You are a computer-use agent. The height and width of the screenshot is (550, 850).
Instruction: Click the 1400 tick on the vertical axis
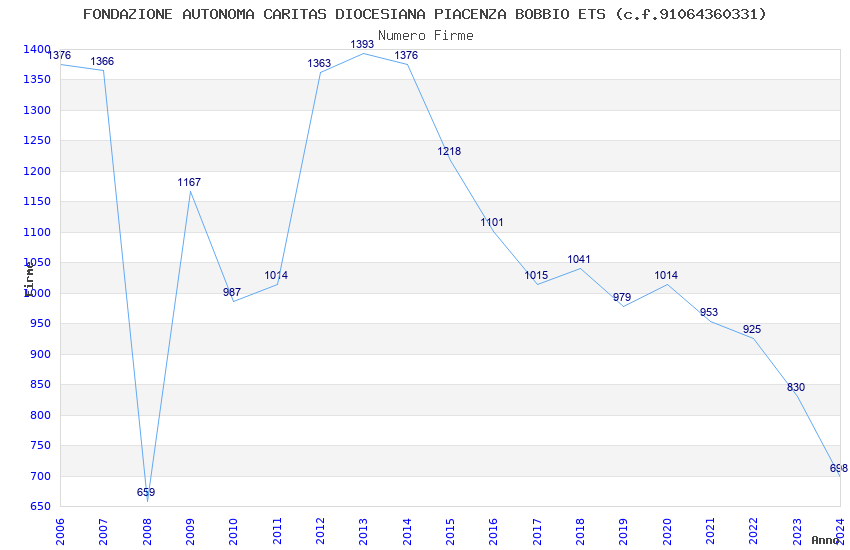tap(37, 49)
